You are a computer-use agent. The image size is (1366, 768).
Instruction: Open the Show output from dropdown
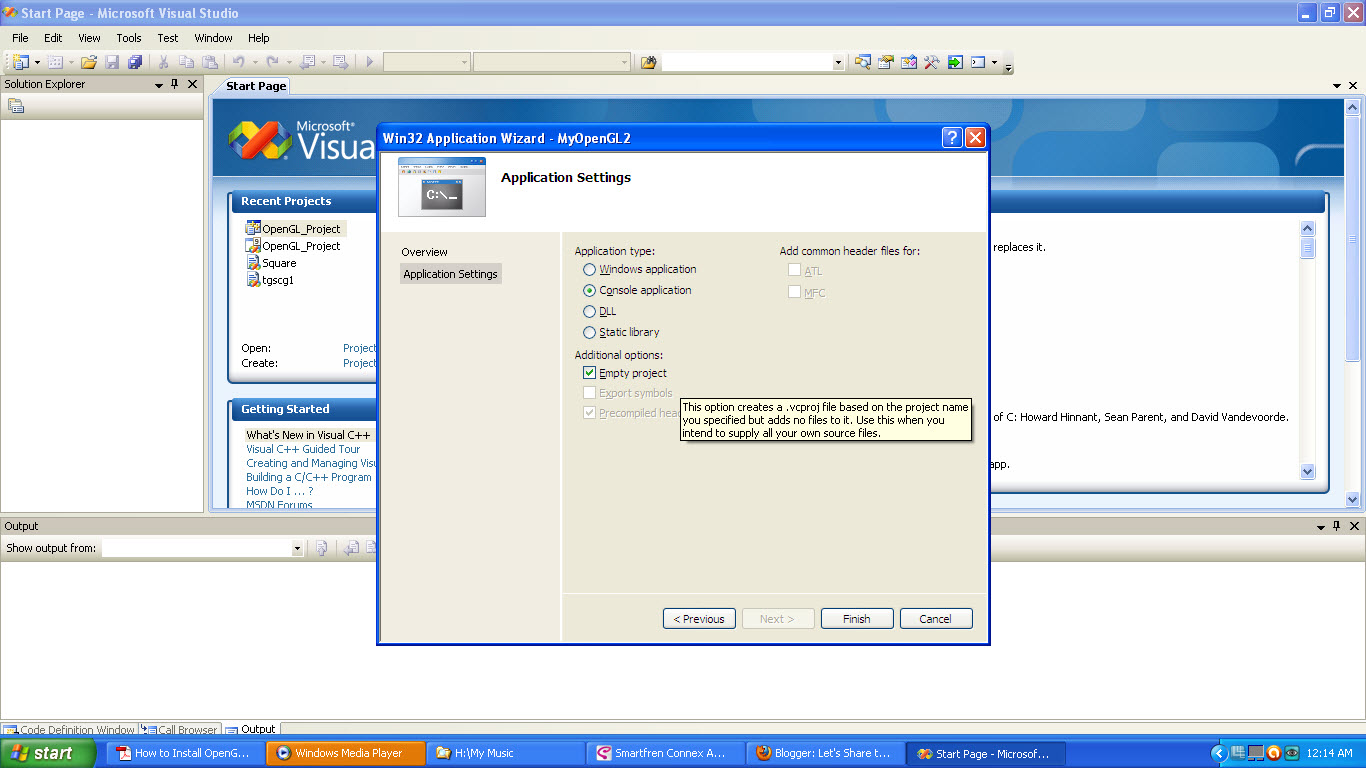tap(296, 547)
